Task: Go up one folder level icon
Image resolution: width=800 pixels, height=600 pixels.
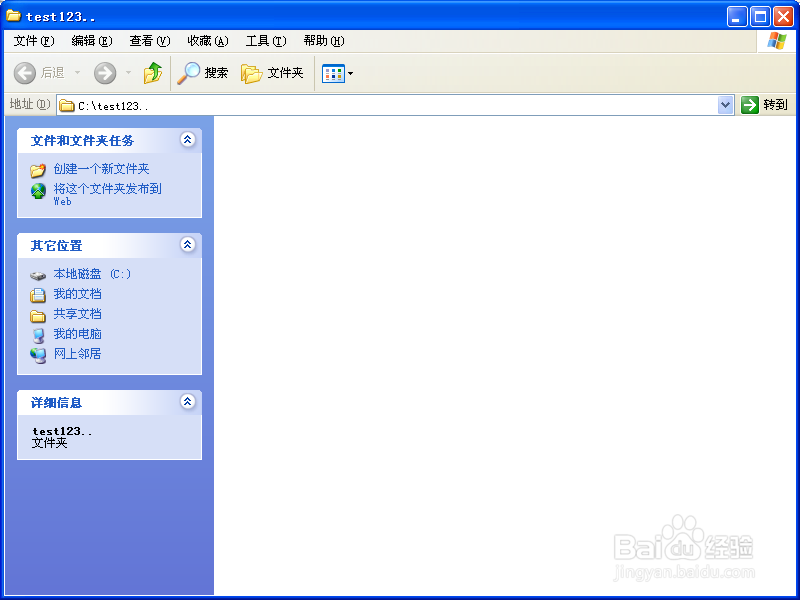Action: click(153, 73)
